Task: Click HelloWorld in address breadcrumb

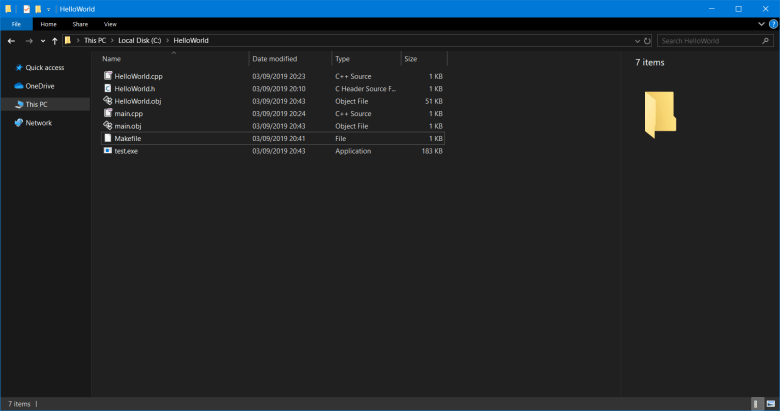Action: pyautogui.click(x=191, y=40)
